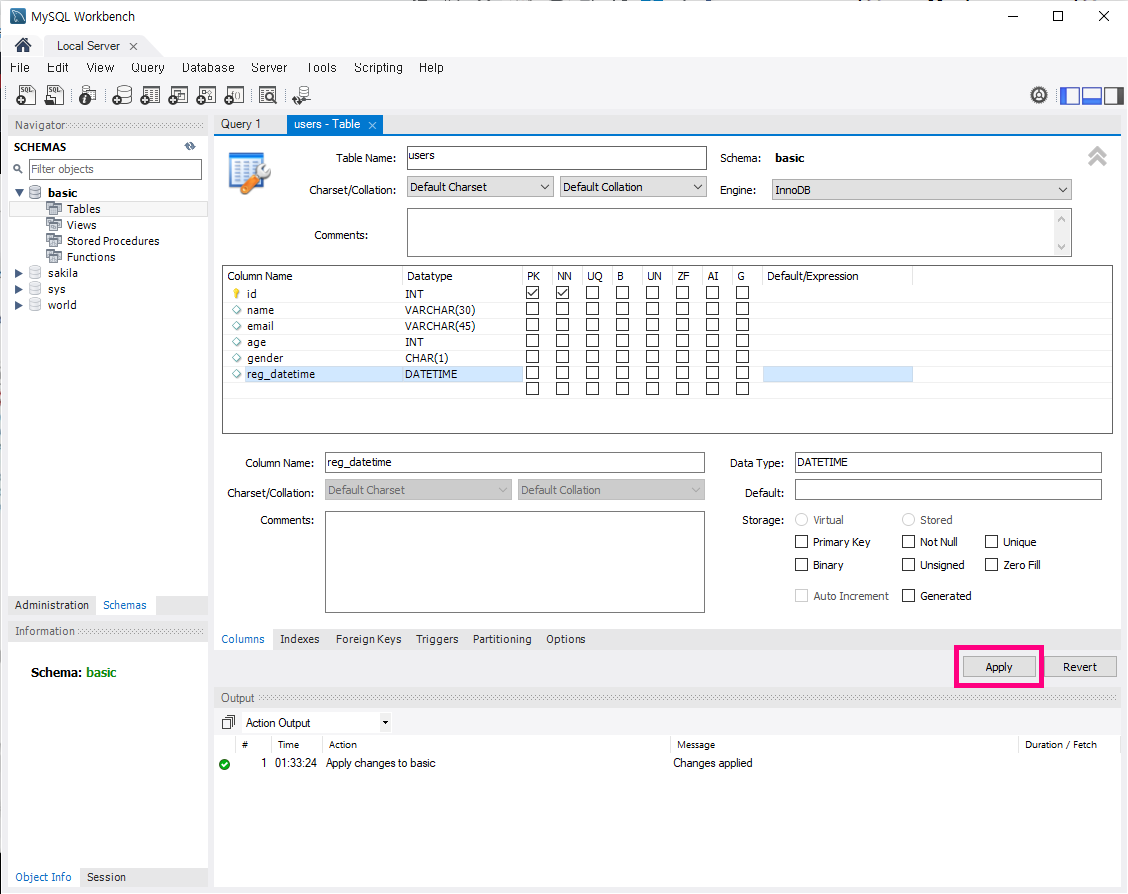Click the column Default value field
Viewport: 1128px width, 894px height.
click(x=948, y=490)
